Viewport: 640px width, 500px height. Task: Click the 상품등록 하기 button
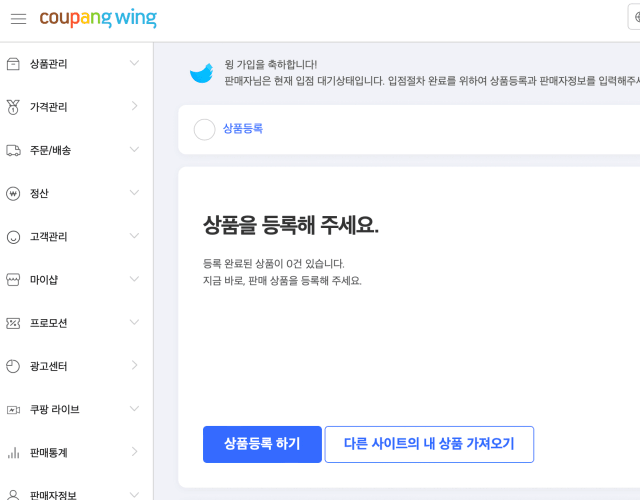[262, 444]
